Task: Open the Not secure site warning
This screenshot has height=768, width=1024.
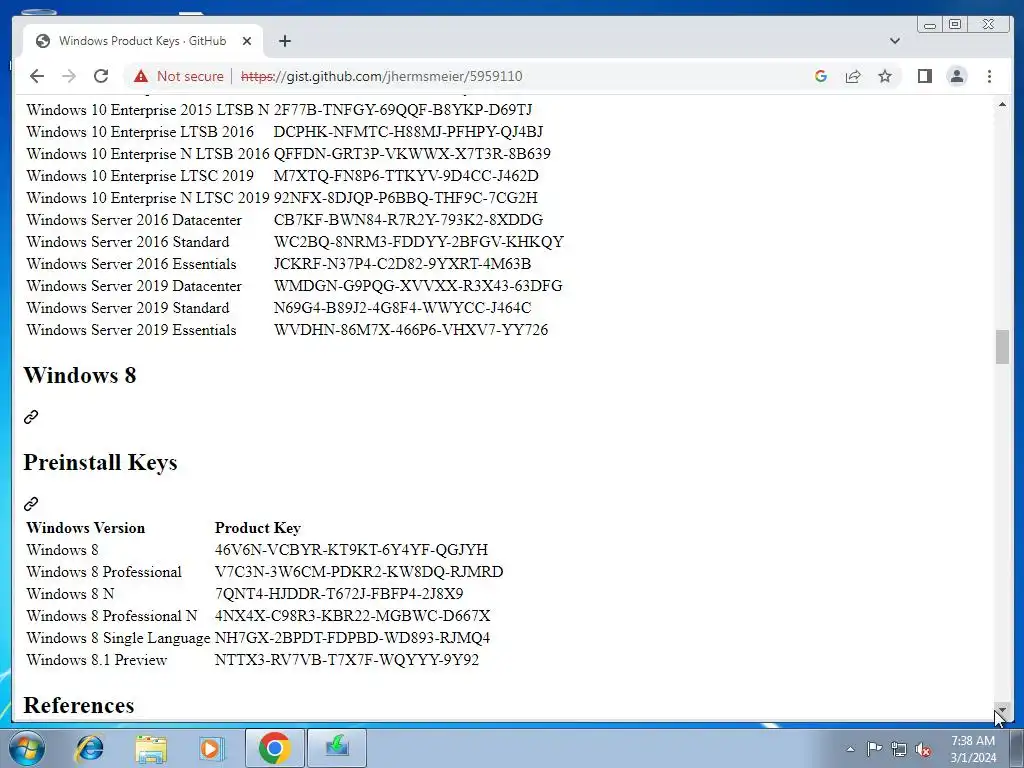Action: [x=178, y=76]
